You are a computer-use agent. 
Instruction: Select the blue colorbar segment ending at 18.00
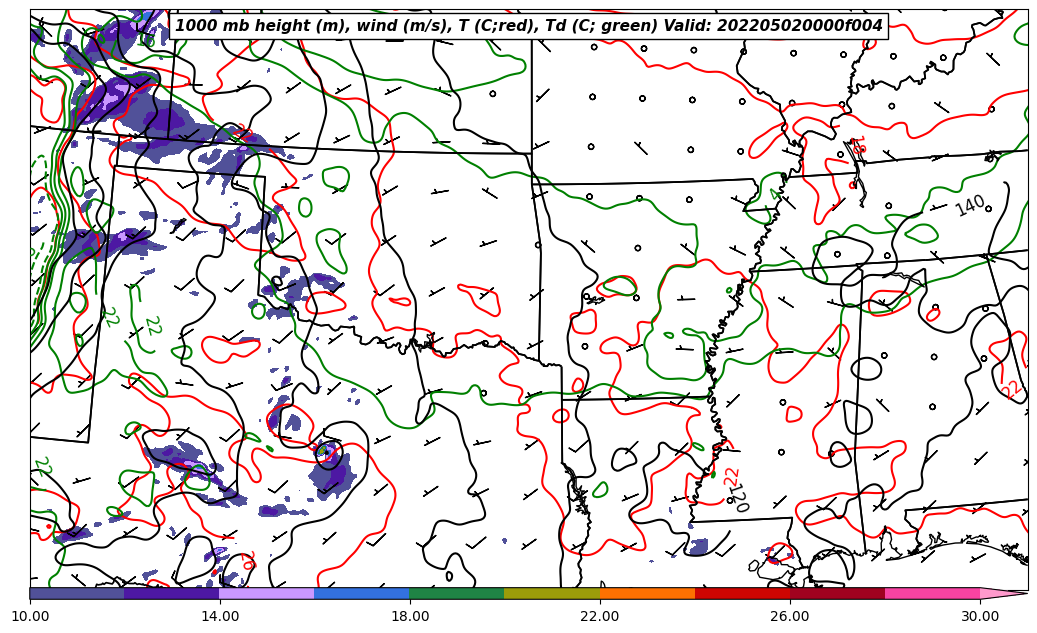pyautogui.click(x=362, y=593)
